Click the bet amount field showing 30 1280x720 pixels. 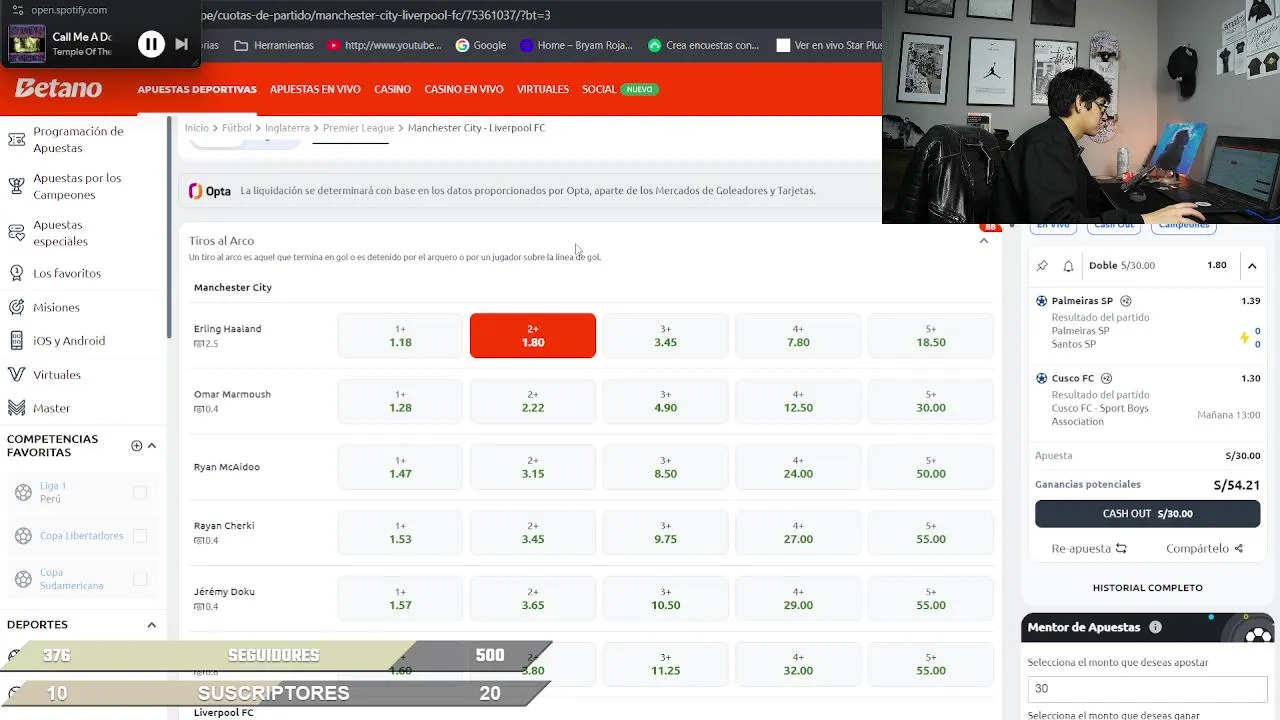[x=1147, y=688]
